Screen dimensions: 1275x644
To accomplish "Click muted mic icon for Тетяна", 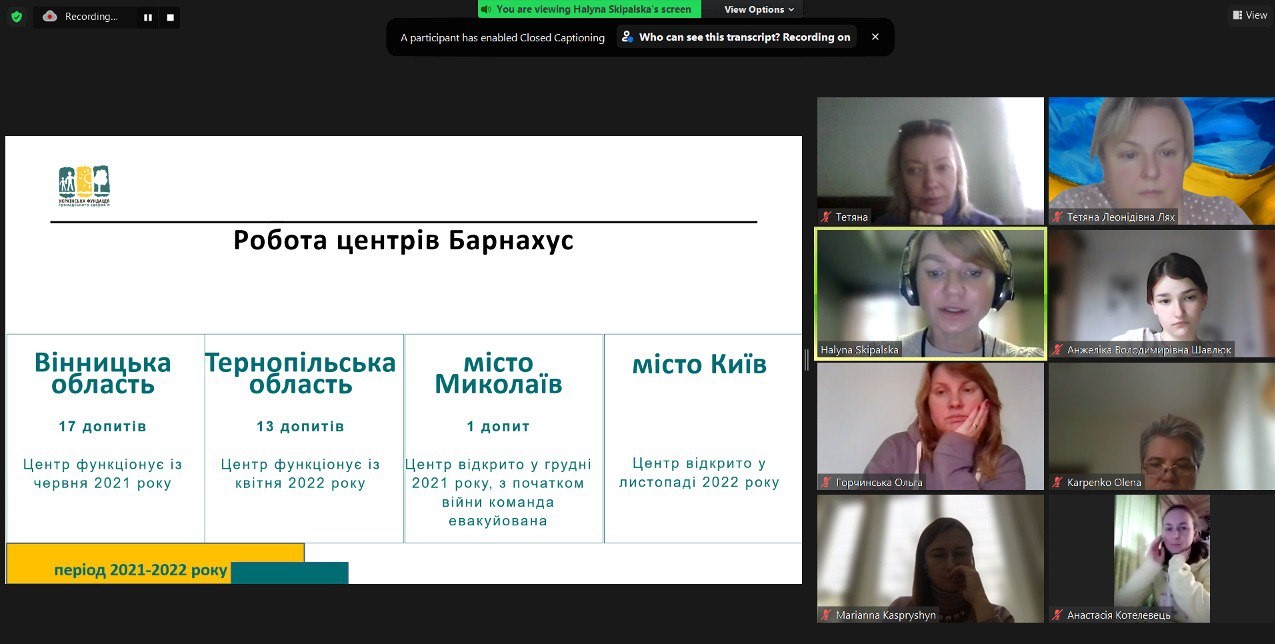I will point(826,217).
